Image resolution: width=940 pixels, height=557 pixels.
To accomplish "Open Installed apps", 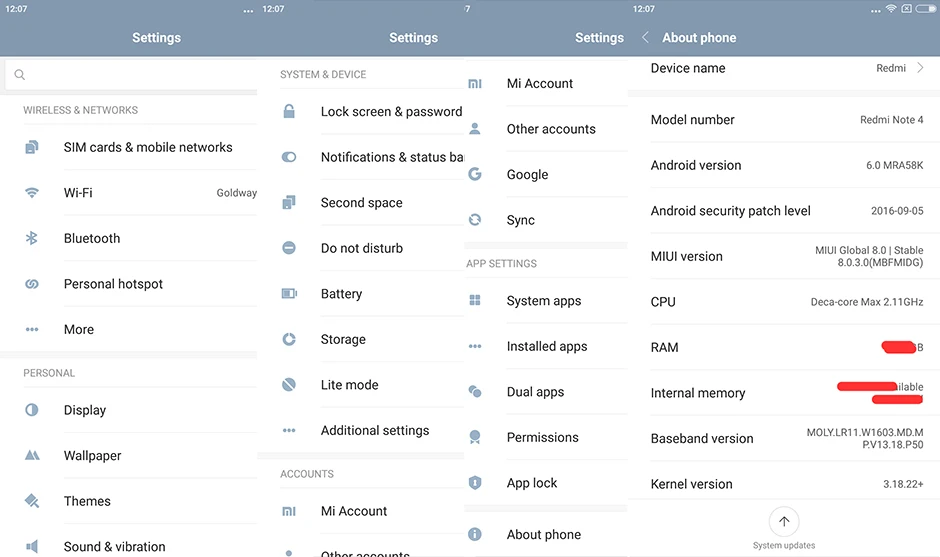I will coord(546,346).
